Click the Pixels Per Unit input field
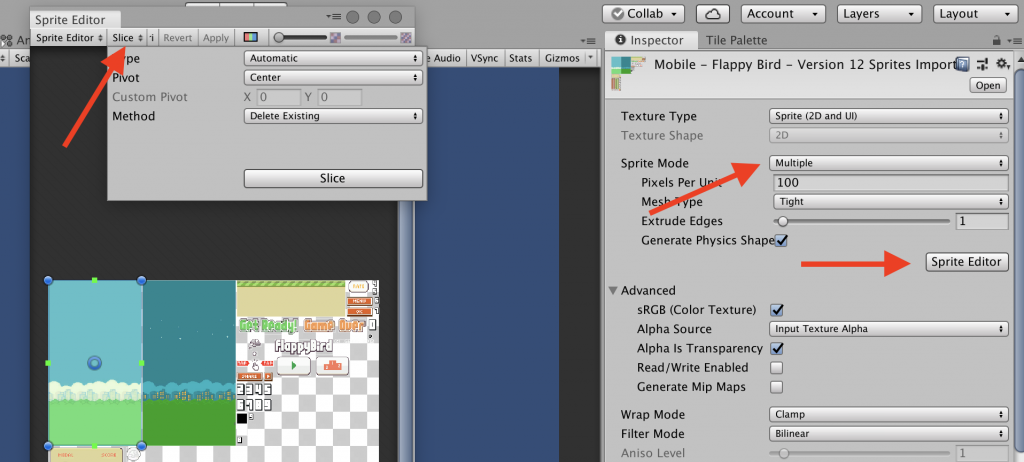The height and width of the screenshot is (462, 1024). click(x=890, y=183)
